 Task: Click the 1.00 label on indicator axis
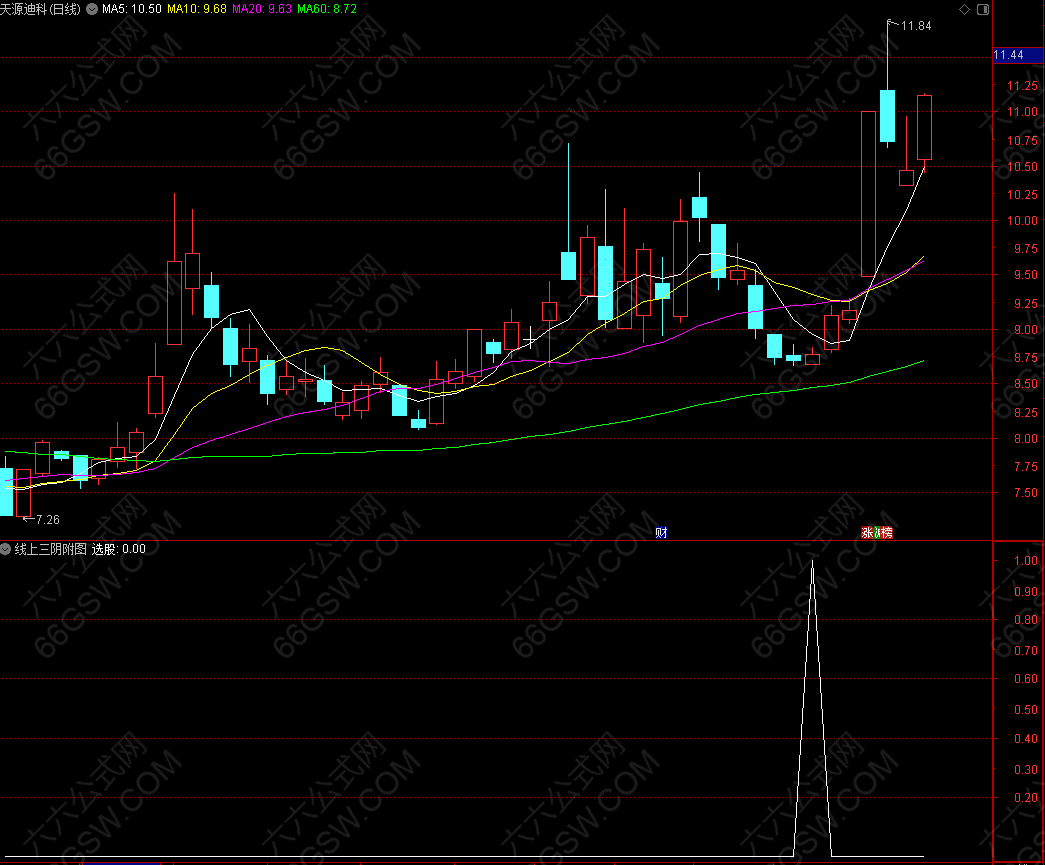tap(1024, 562)
